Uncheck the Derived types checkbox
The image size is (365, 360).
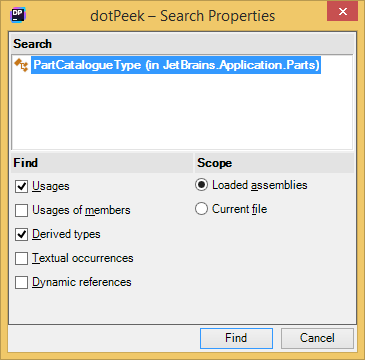[x=21, y=235]
